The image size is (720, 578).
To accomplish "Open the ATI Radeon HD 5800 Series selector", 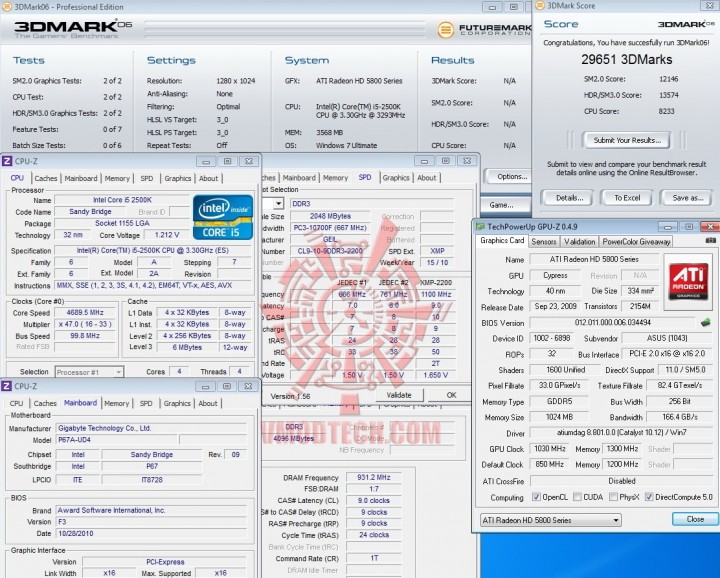I will 551,520.
